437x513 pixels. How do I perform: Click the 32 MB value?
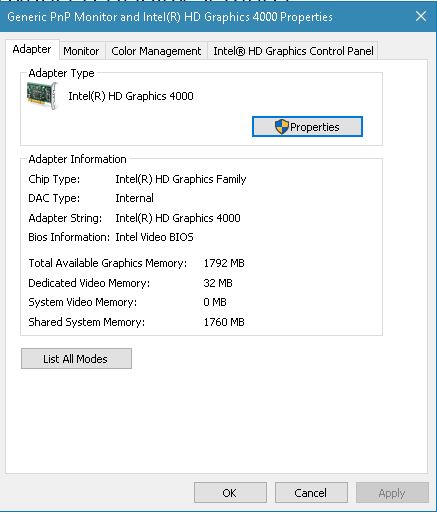[x=218, y=283]
